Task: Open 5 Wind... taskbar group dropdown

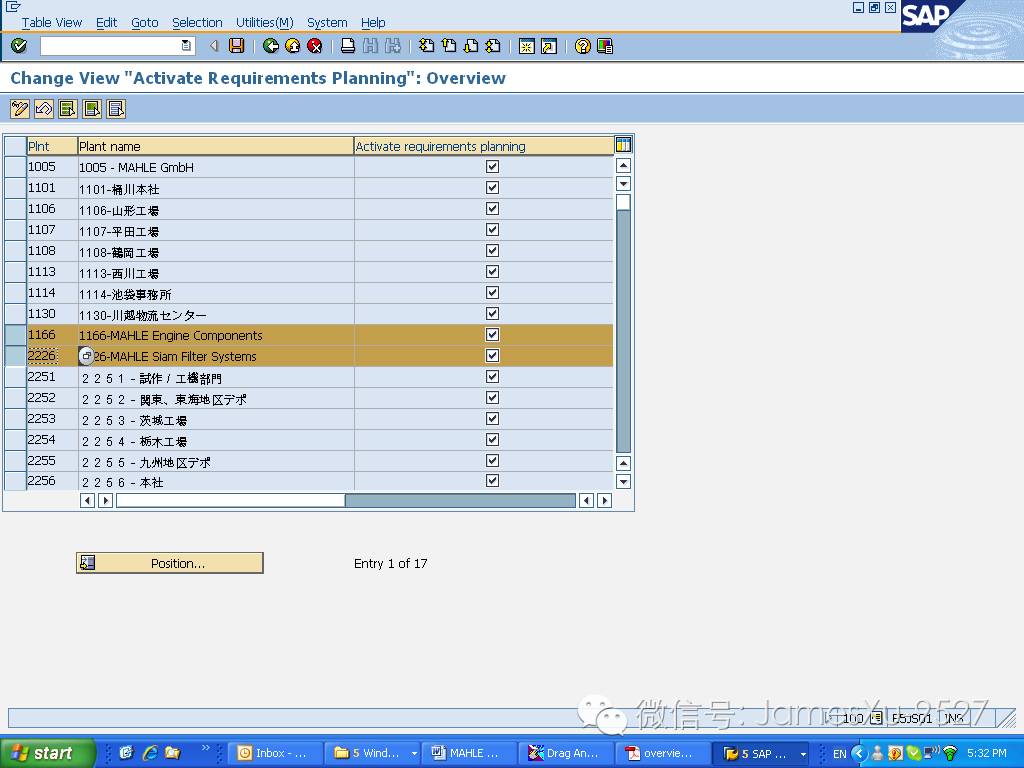Action: pos(414,754)
